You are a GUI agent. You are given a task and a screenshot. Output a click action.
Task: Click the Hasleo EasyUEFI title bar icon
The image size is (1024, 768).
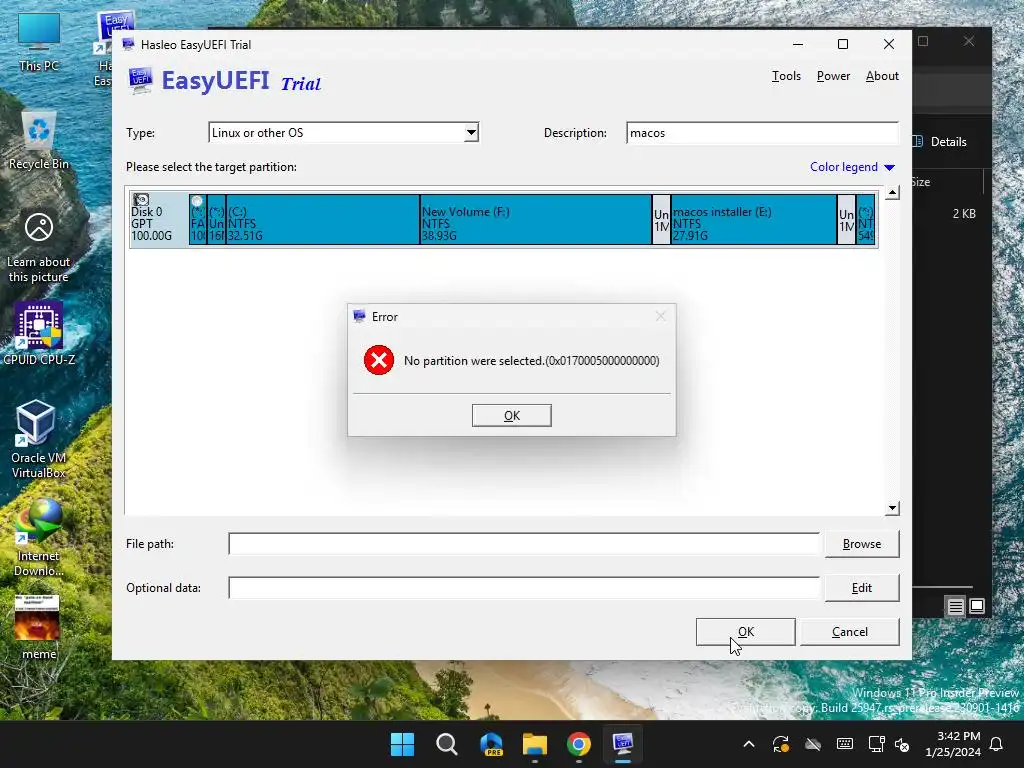[128, 44]
